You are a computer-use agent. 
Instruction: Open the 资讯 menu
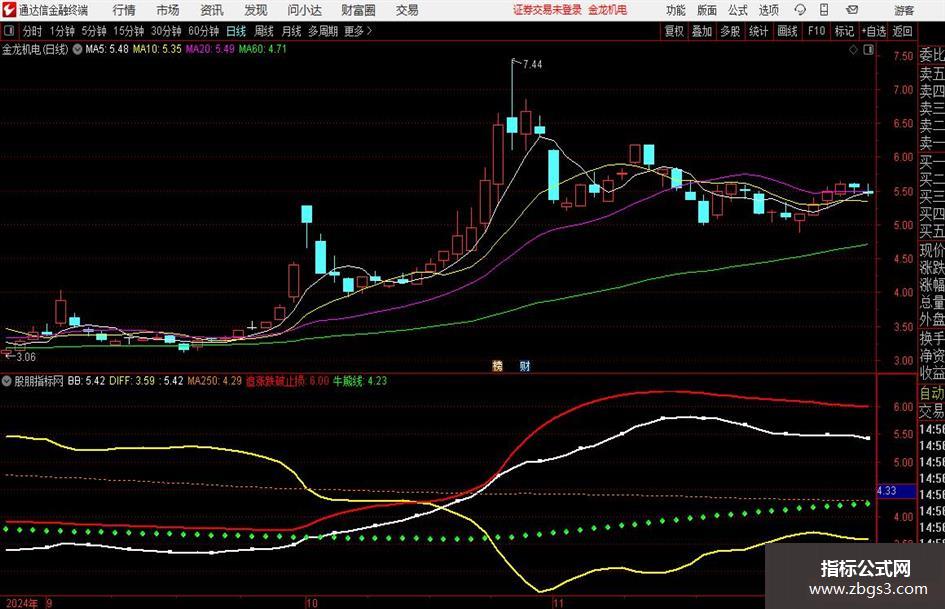tap(212, 10)
